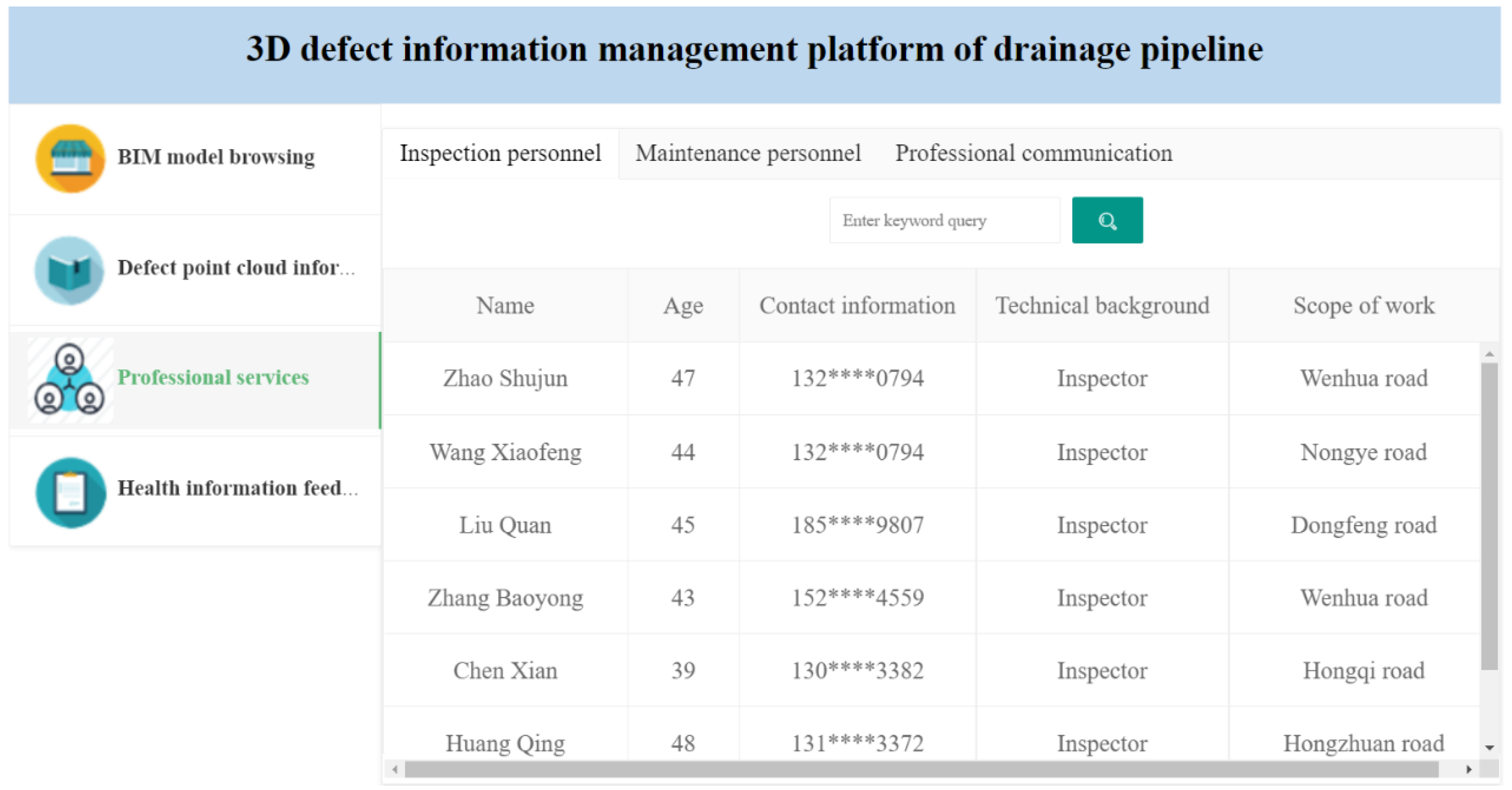Click the horizontal scrollbar left arrow

click(x=395, y=769)
